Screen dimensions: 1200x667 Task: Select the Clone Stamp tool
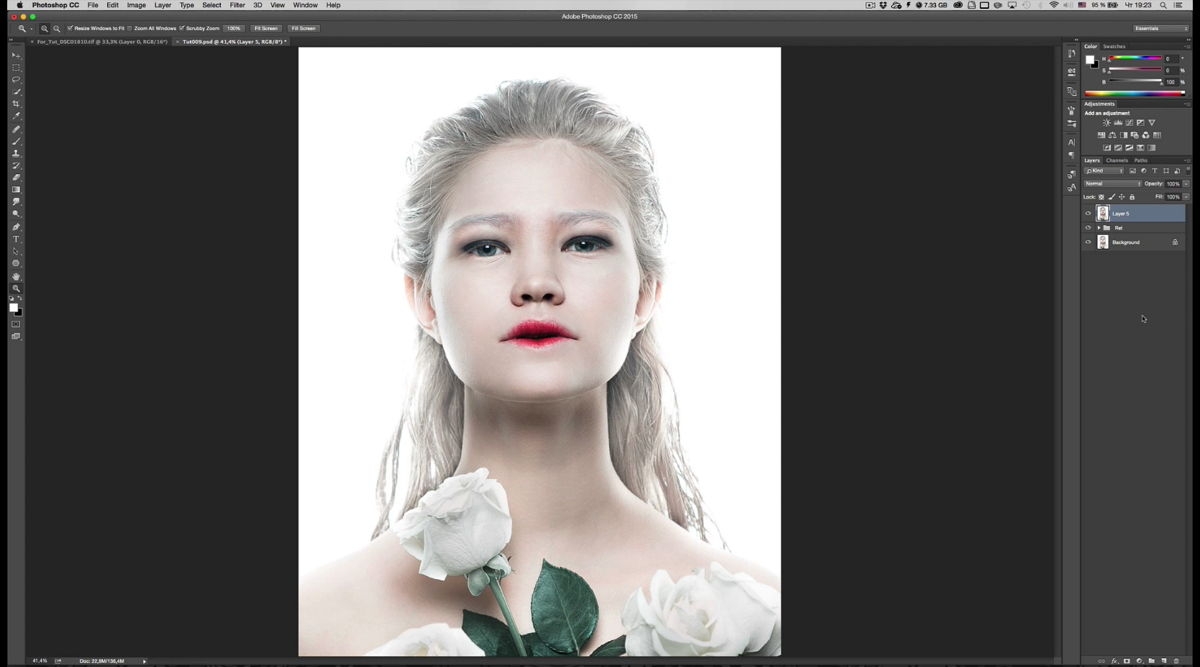pos(16,153)
